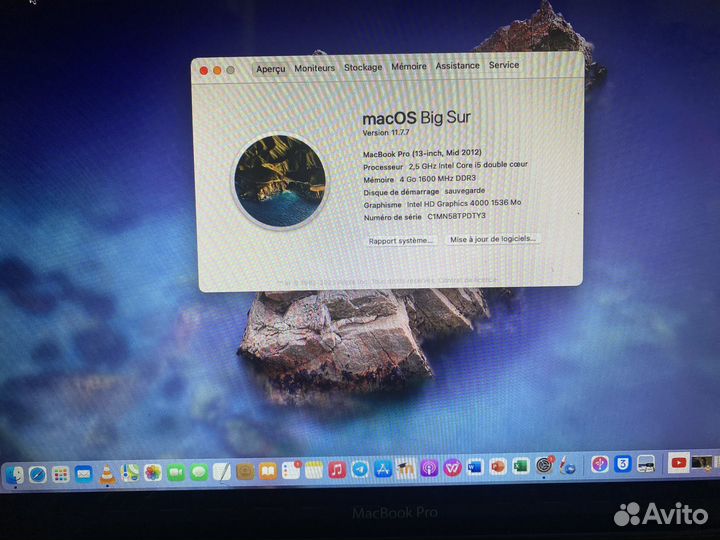The height and width of the screenshot is (540, 720).
Task: Open the graduation cap app icon
Action: pos(406,469)
